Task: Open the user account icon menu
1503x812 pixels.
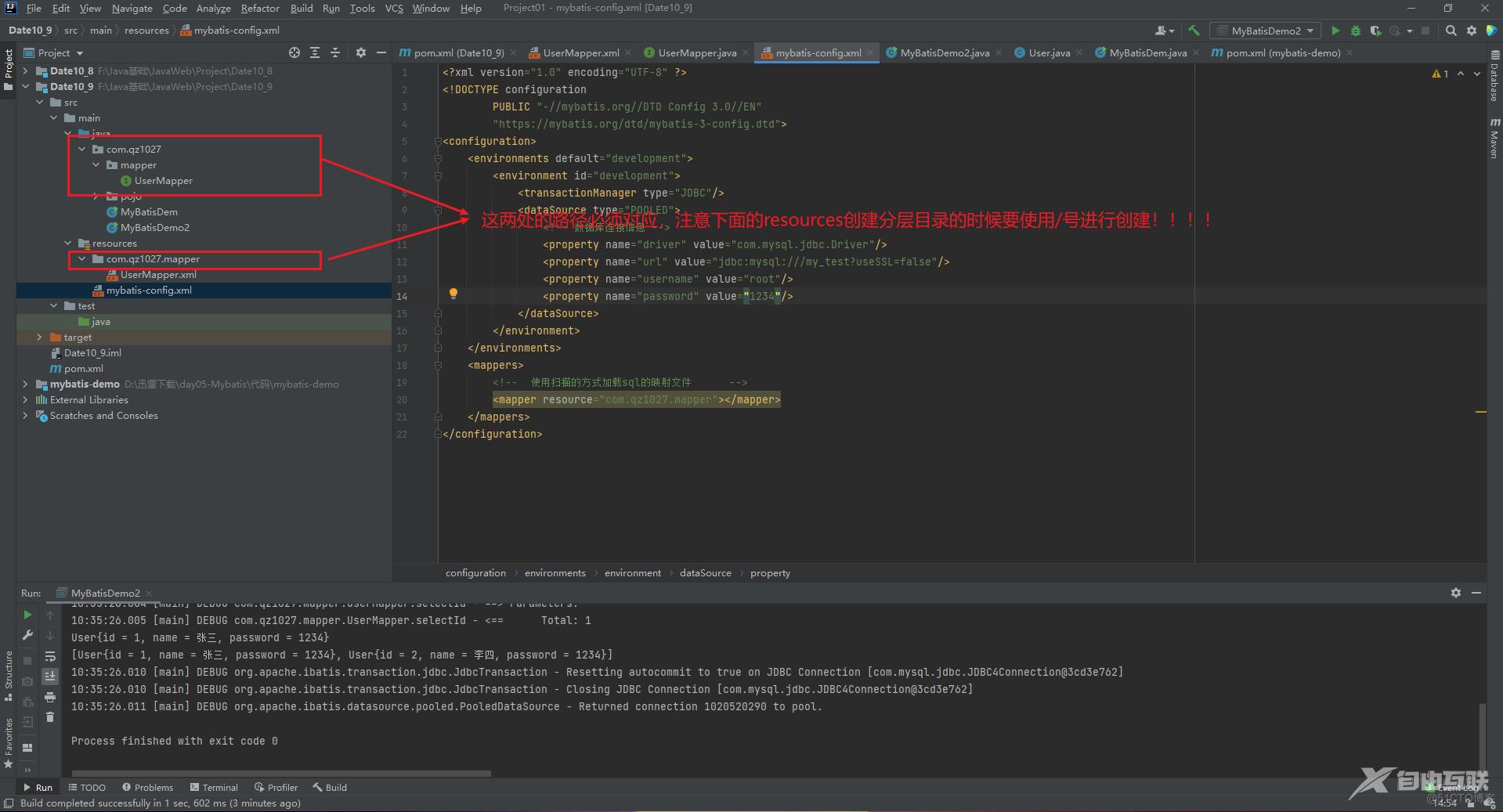Action: point(1165,31)
